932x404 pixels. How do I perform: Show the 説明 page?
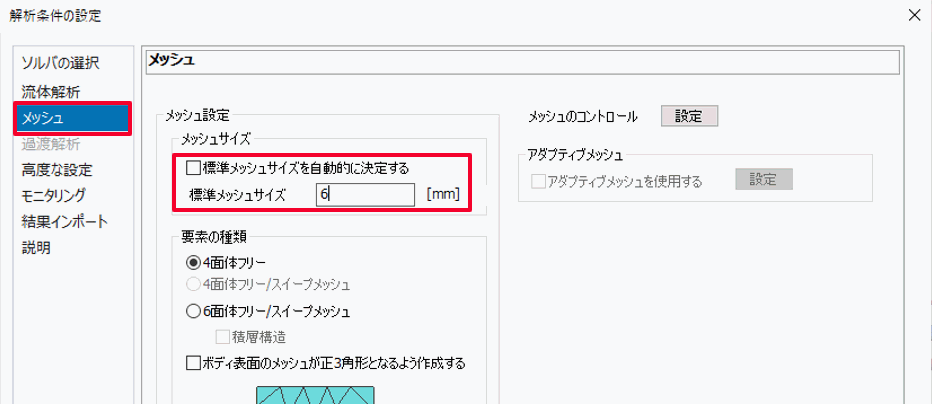[x=36, y=247]
